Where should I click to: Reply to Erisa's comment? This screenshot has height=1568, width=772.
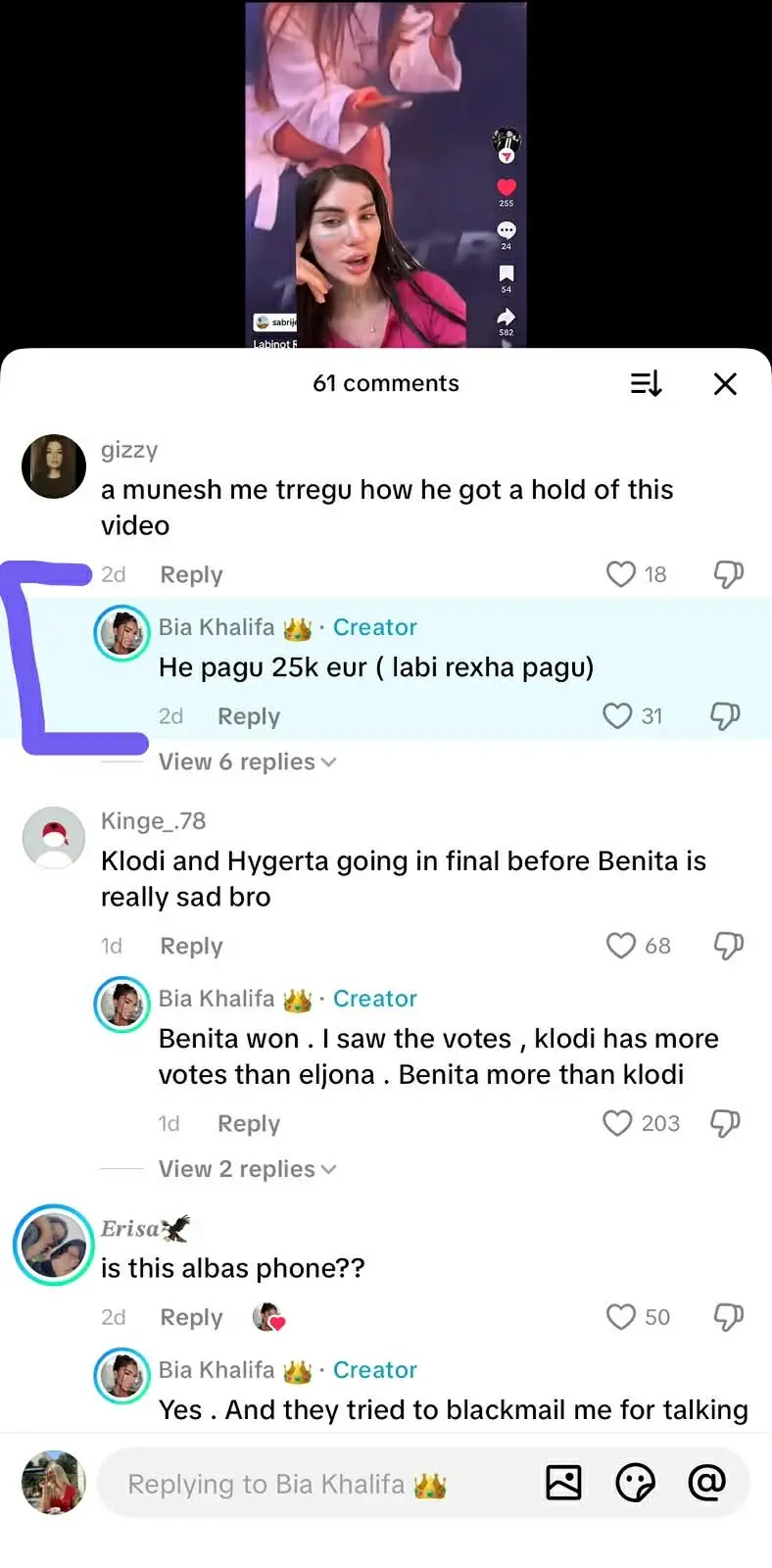pos(191,1318)
